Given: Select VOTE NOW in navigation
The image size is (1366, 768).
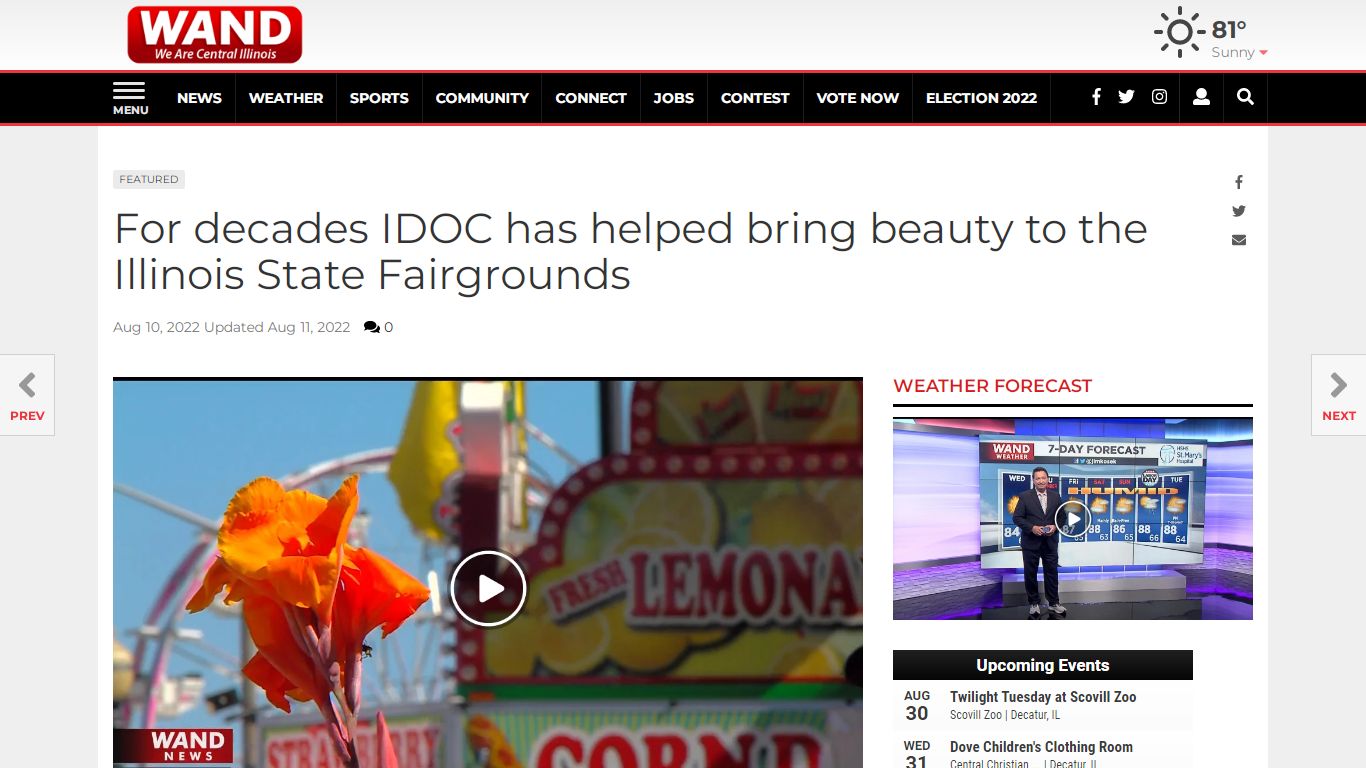Looking at the screenshot, I should [x=857, y=98].
